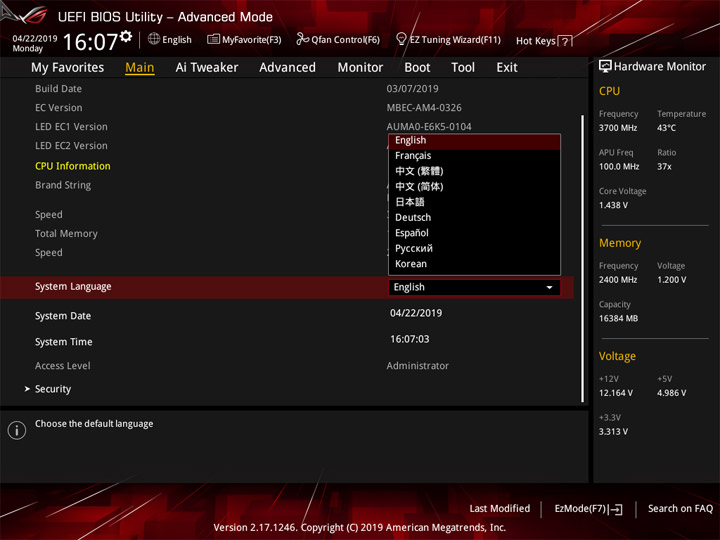Click the Qfan Control fan icon
This screenshot has width=720, height=540.
[302, 39]
